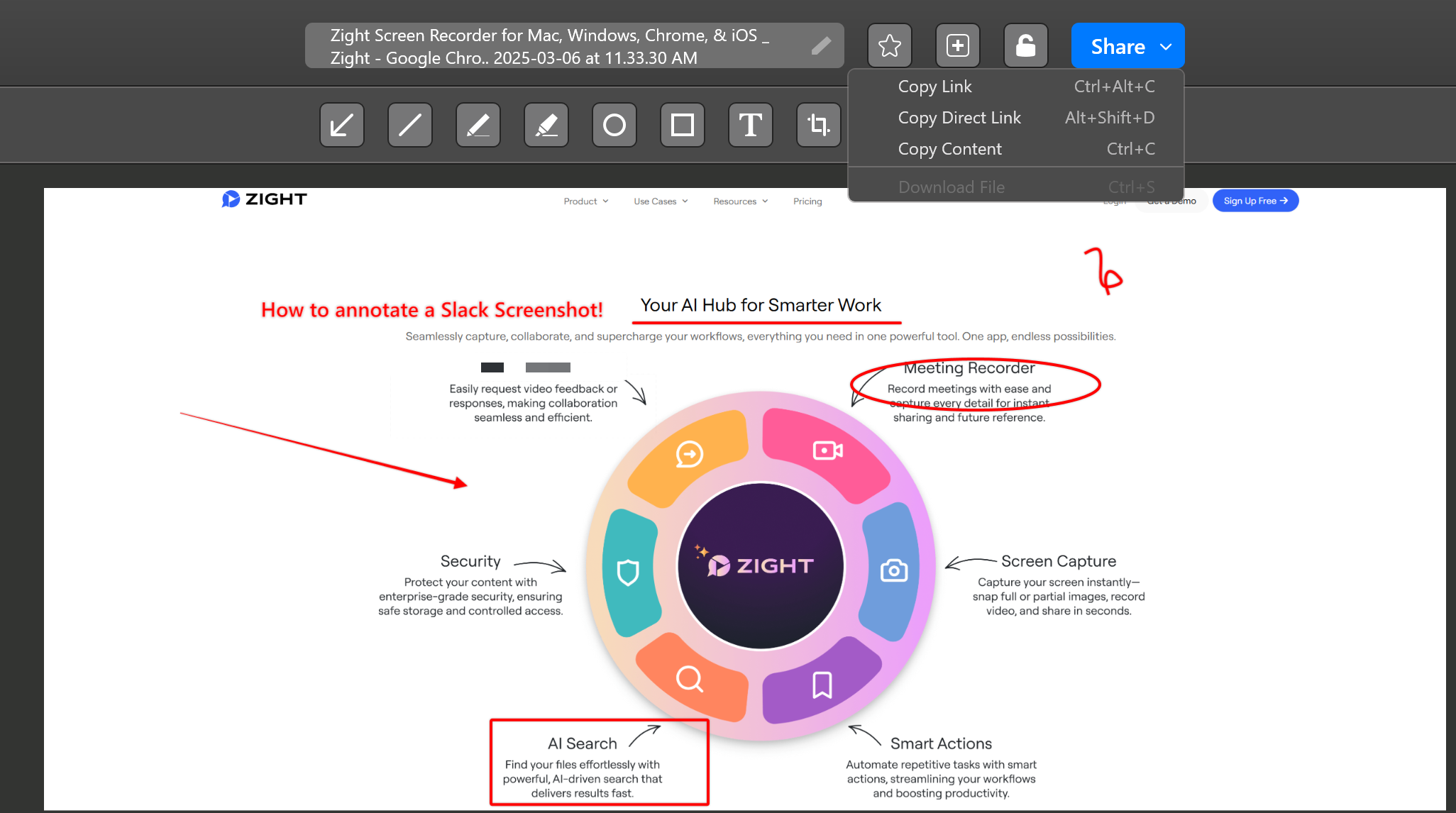Select the Arrow annotation tool
Viewport: 1456px width, 813px height.
pyautogui.click(x=342, y=125)
